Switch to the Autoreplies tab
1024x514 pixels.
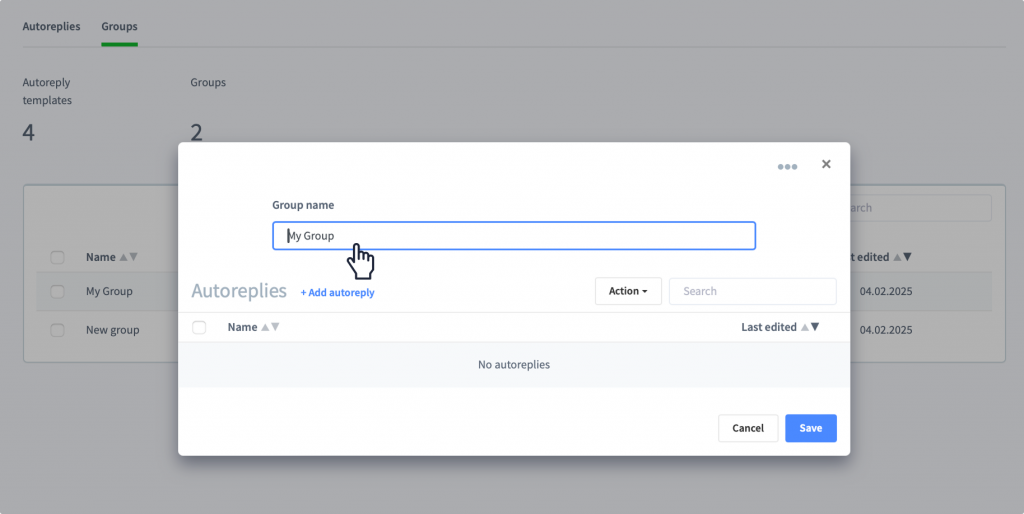(52, 26)
